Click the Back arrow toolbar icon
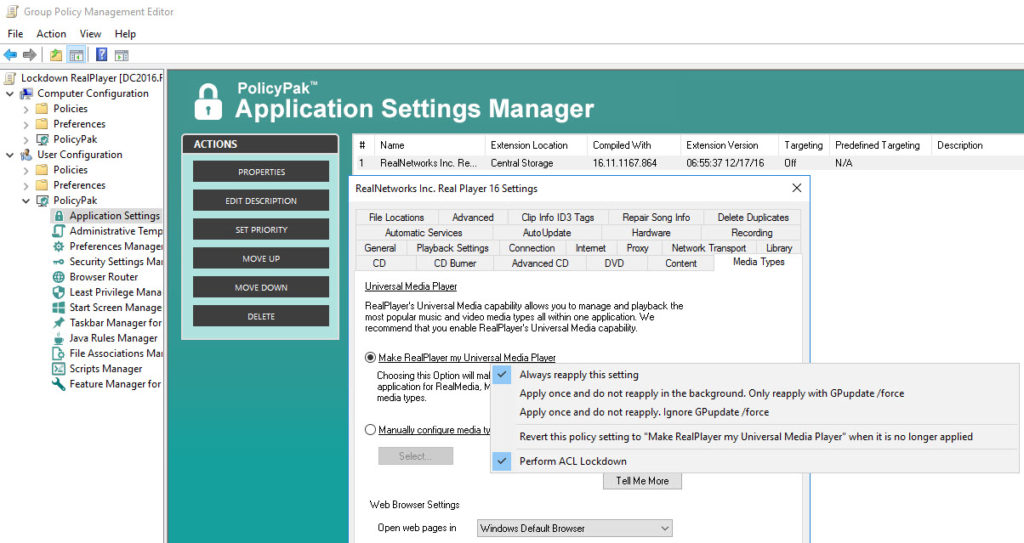 (x=10, y=55)
